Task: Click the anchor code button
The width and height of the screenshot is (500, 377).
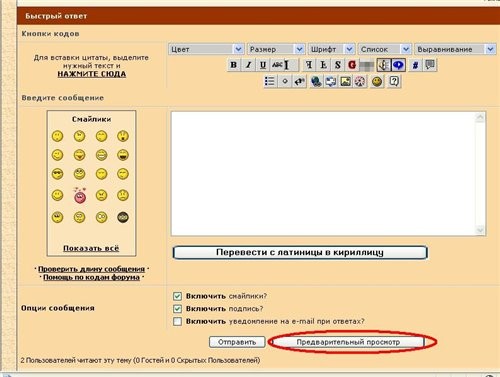Action: [384, 65]
